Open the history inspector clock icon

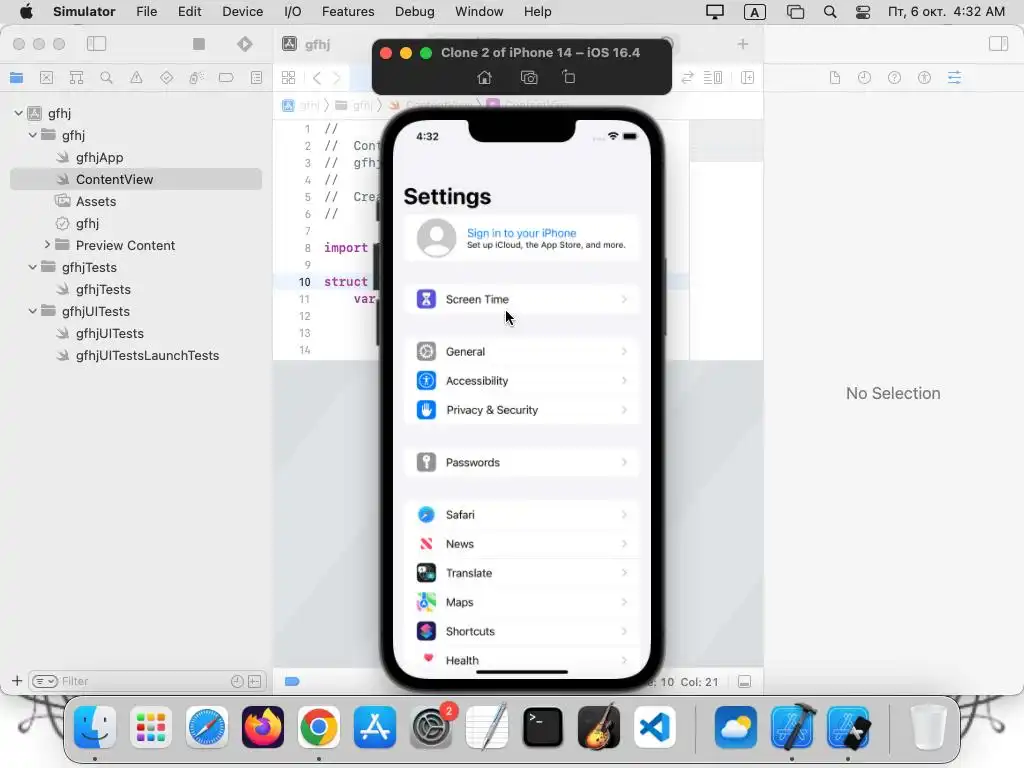(864, 78)
